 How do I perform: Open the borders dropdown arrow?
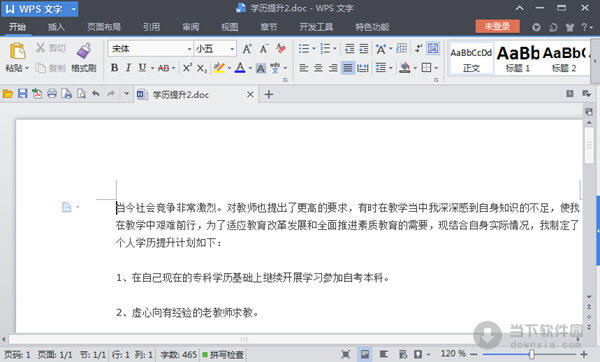pyautogui.click(x=436, y=68)
